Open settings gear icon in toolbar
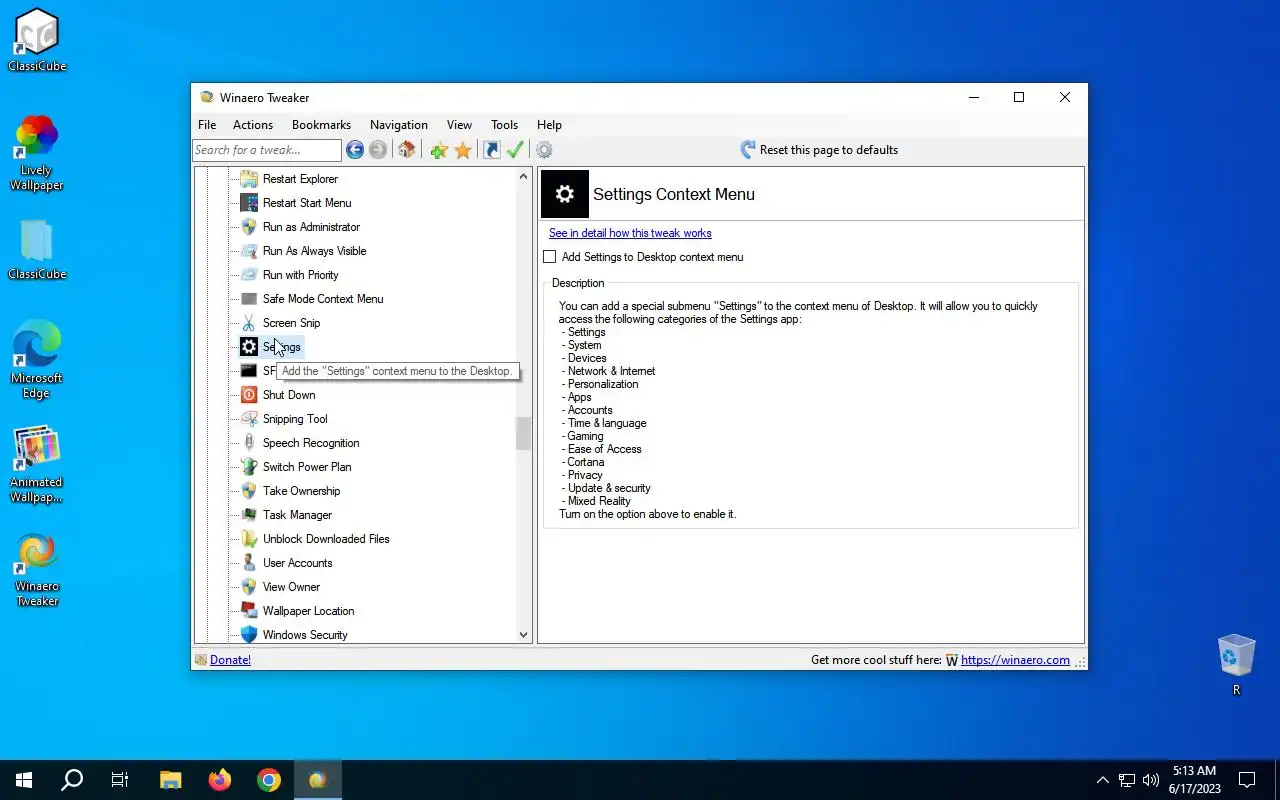 [544, 150]
